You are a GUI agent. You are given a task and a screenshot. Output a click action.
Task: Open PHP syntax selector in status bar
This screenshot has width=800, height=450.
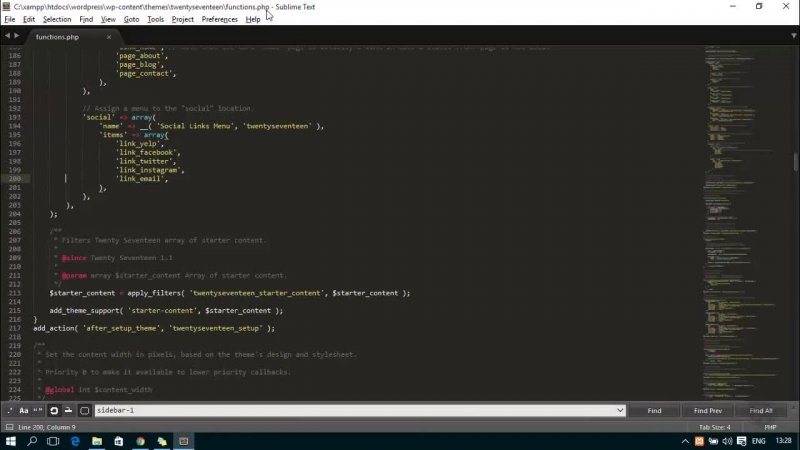click(770, 427)
